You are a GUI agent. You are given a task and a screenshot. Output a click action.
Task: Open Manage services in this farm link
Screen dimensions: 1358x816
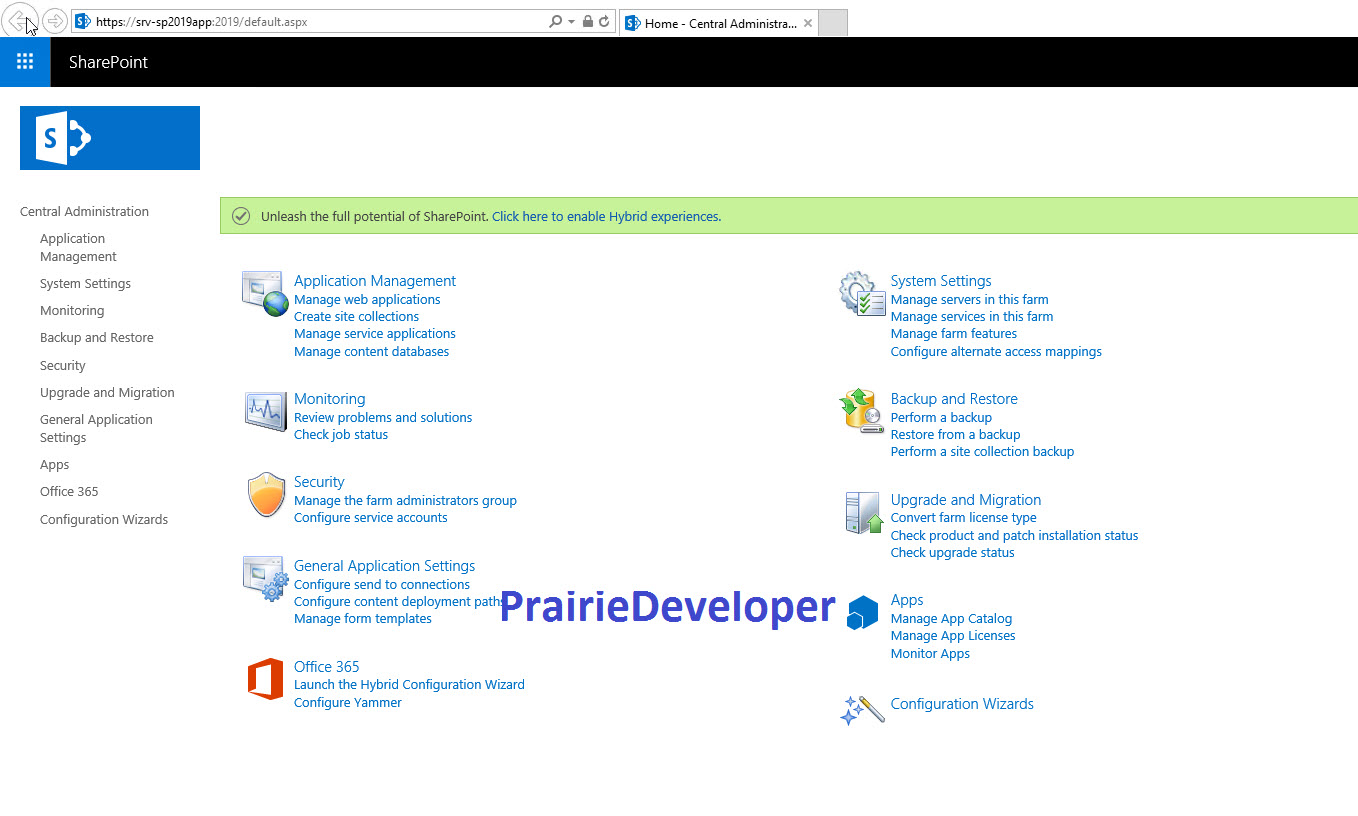(x=972, y=317)
